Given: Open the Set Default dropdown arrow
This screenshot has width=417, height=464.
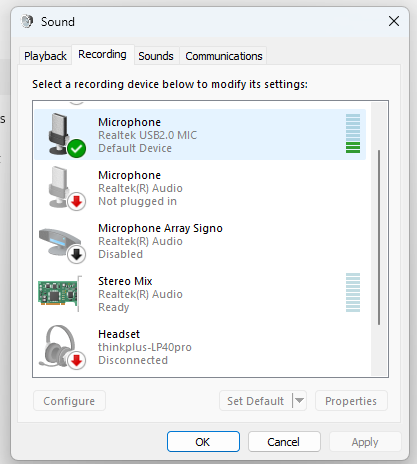Looking at the screenshot, I should pos(299,400).
